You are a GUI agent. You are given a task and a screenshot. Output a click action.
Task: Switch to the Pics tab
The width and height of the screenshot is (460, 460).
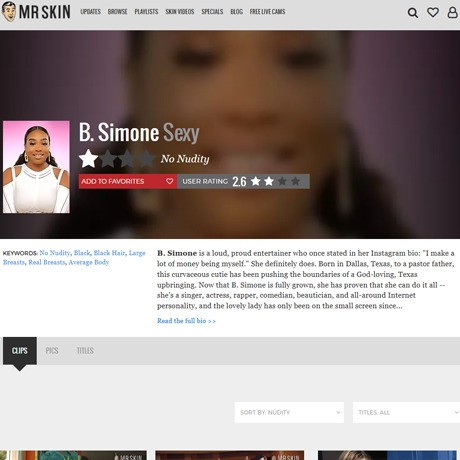52,351
